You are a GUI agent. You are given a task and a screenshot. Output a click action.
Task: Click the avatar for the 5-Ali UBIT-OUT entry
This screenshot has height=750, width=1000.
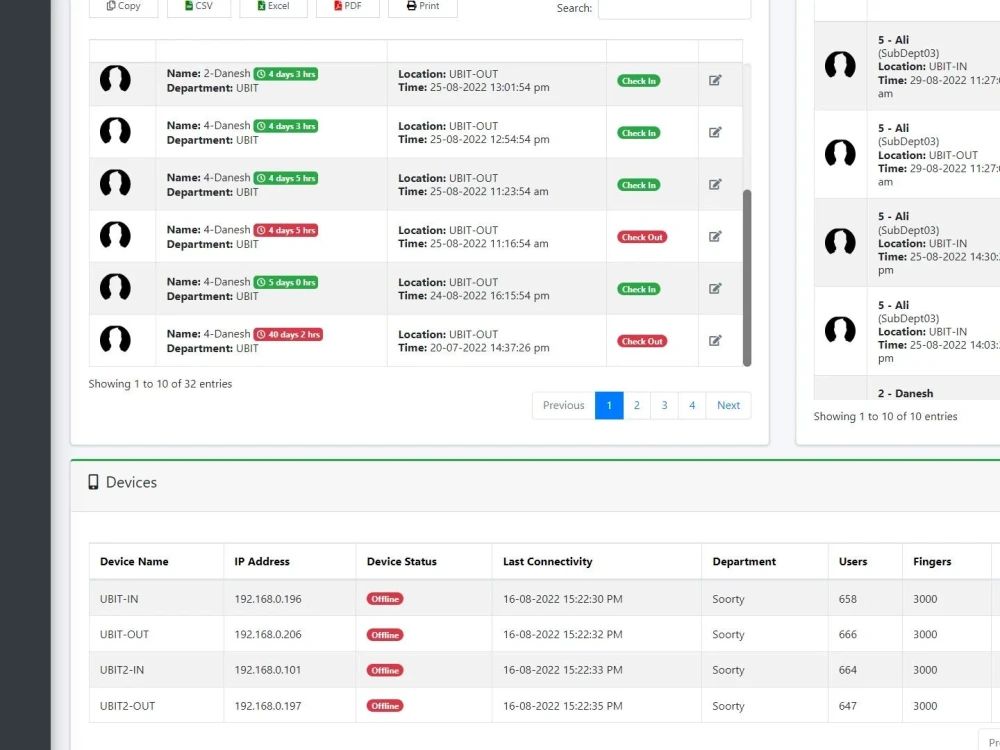point(840,154)
